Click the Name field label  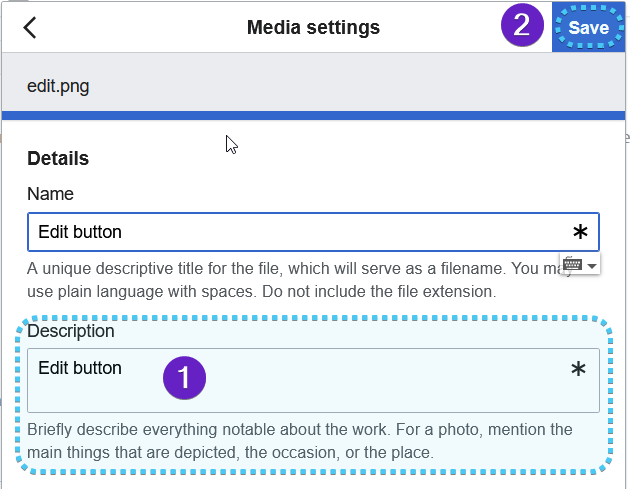click(x=50, y=194)
